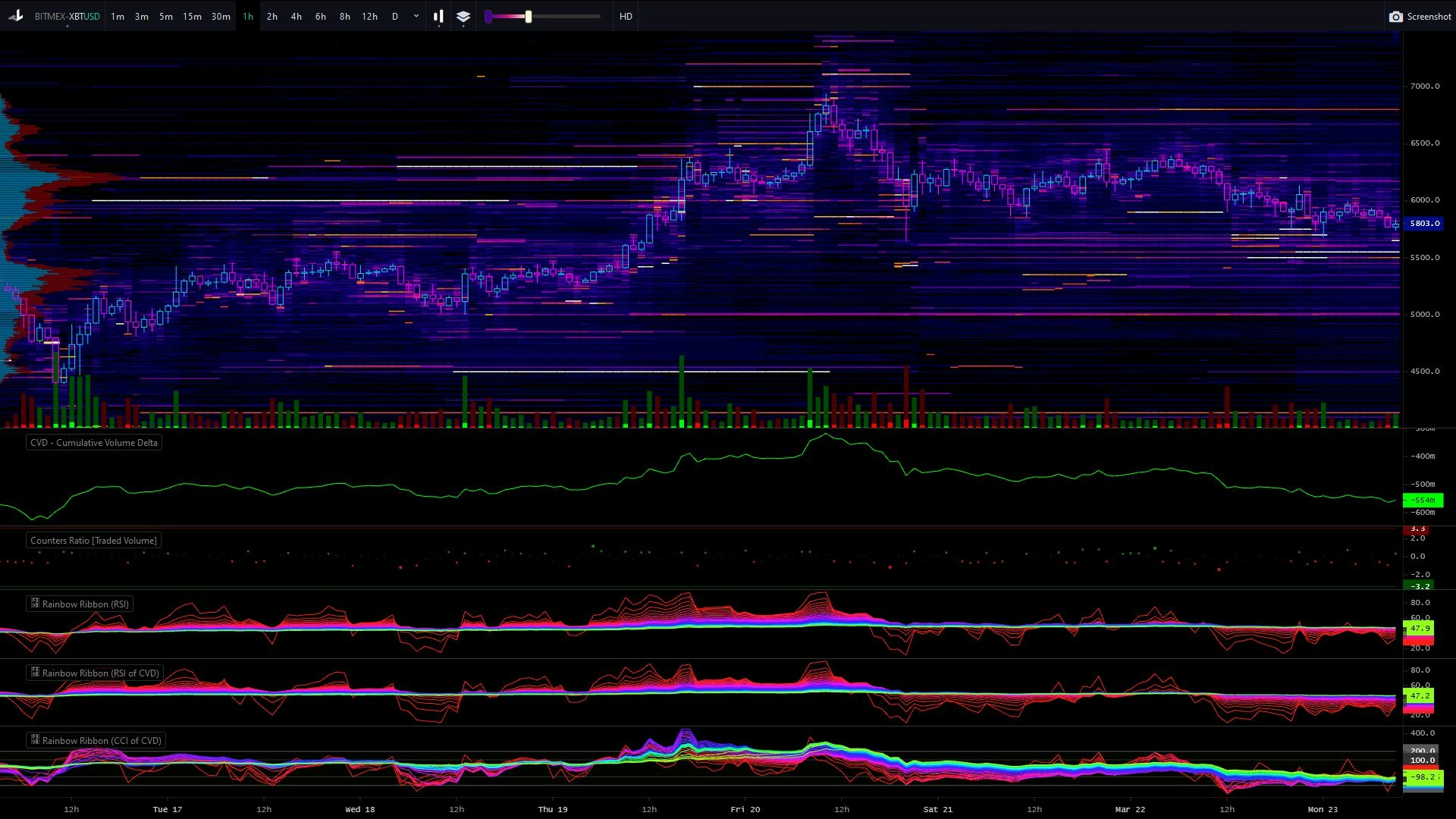1456x819 pixels.
Task: Click the Rainbow Ribbon (CCI of CVD) icon
Action: tap(34, 741)
